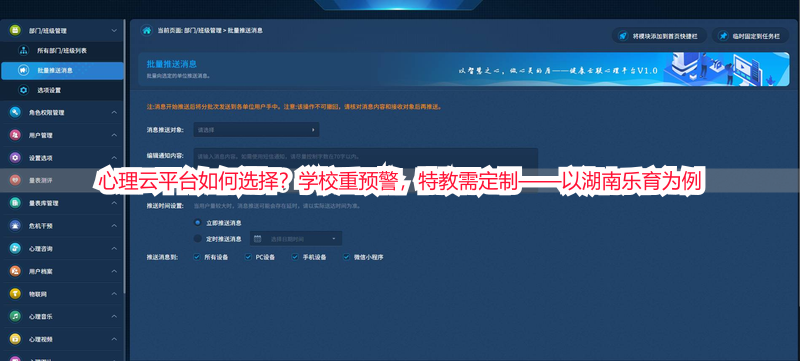Go home via breadcrumb house icon
The width and height of the screenshot is (800, 361).
tap(147, 31)
